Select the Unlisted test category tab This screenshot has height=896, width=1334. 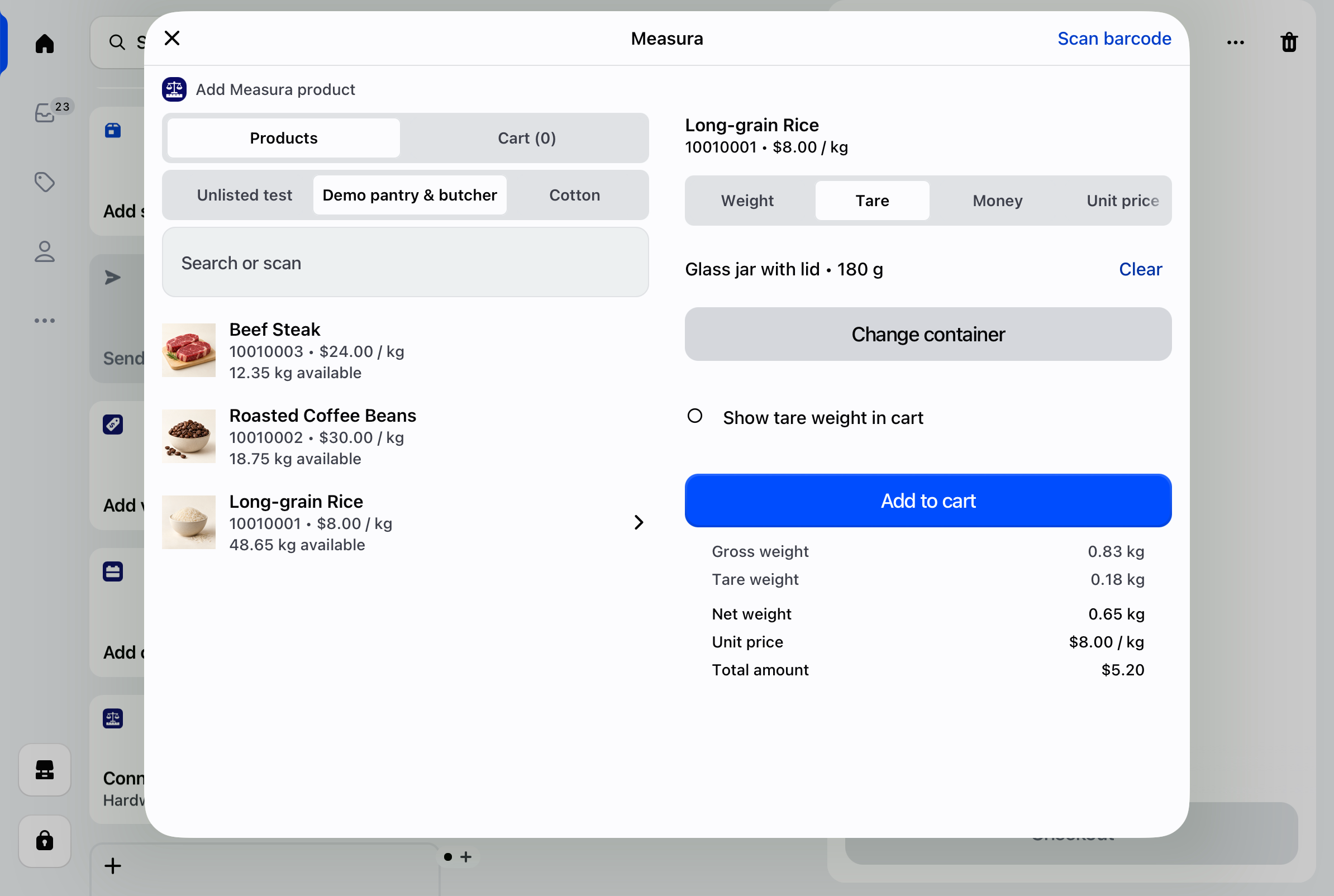[245, 196]
